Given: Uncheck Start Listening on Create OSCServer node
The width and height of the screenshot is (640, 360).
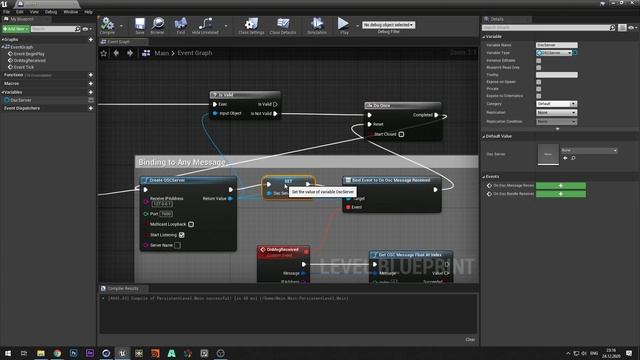Looking at the screenshot, I should tap(182, 235).
